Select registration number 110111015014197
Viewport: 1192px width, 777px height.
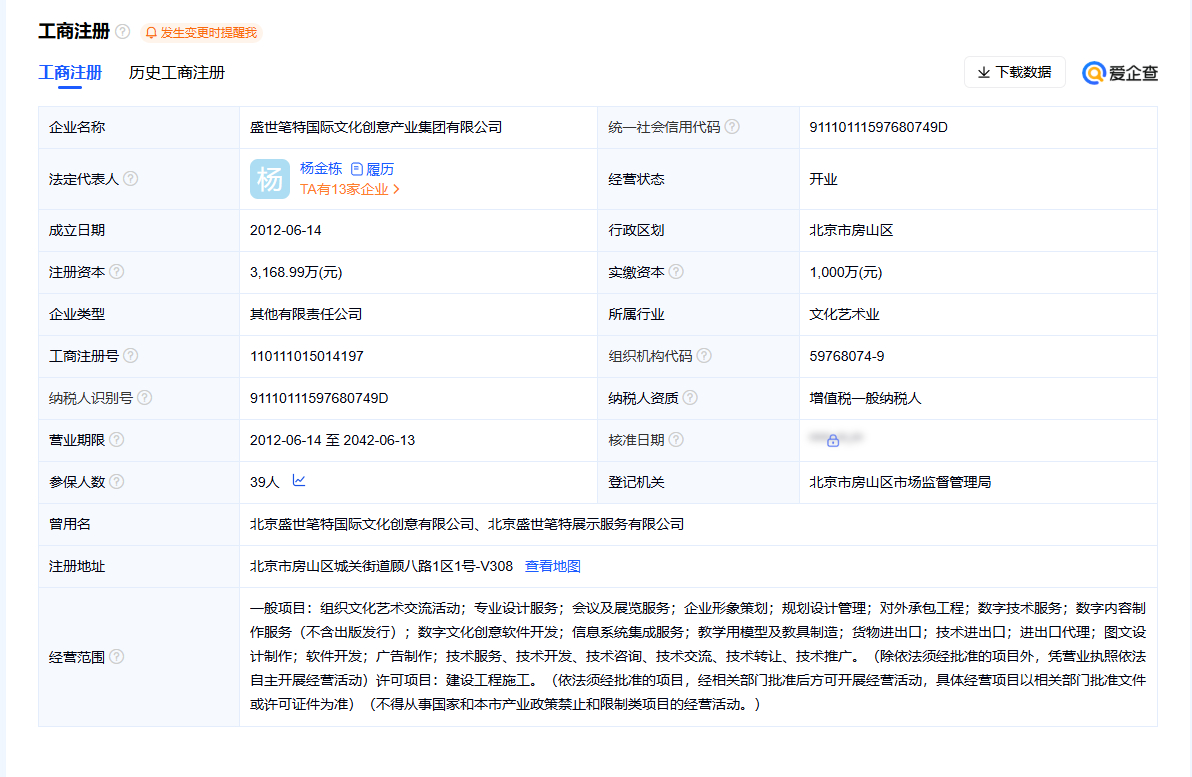pos(306,356)
